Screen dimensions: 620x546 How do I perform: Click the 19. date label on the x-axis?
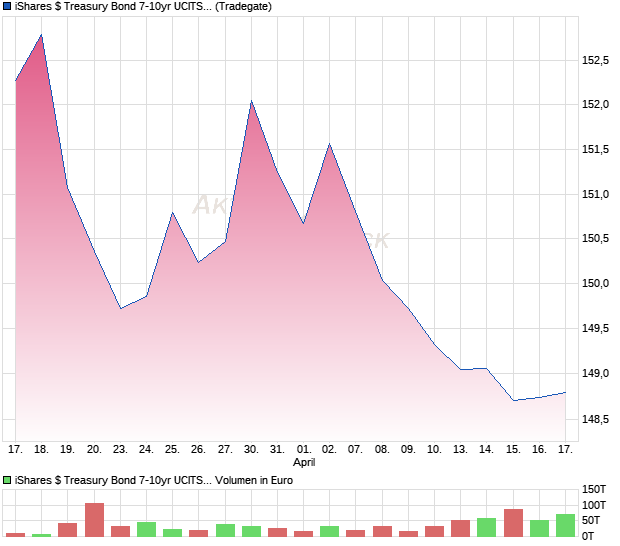(x=68, y=450)
